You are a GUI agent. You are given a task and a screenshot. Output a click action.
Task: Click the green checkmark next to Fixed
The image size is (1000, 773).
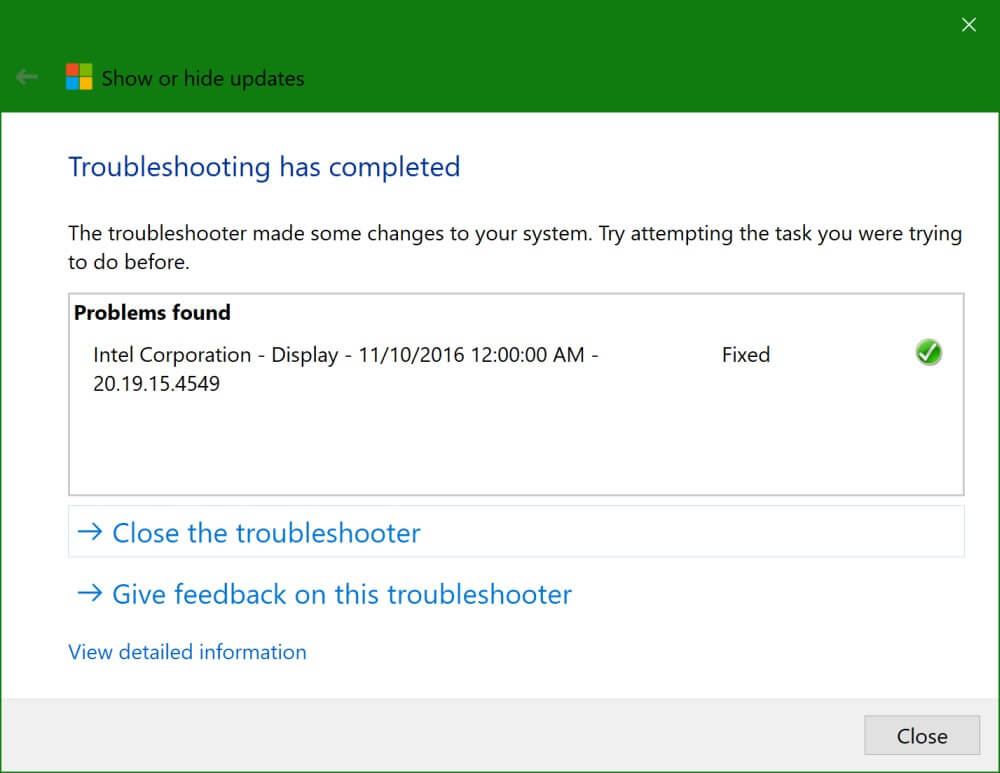(x=929, y=352)
